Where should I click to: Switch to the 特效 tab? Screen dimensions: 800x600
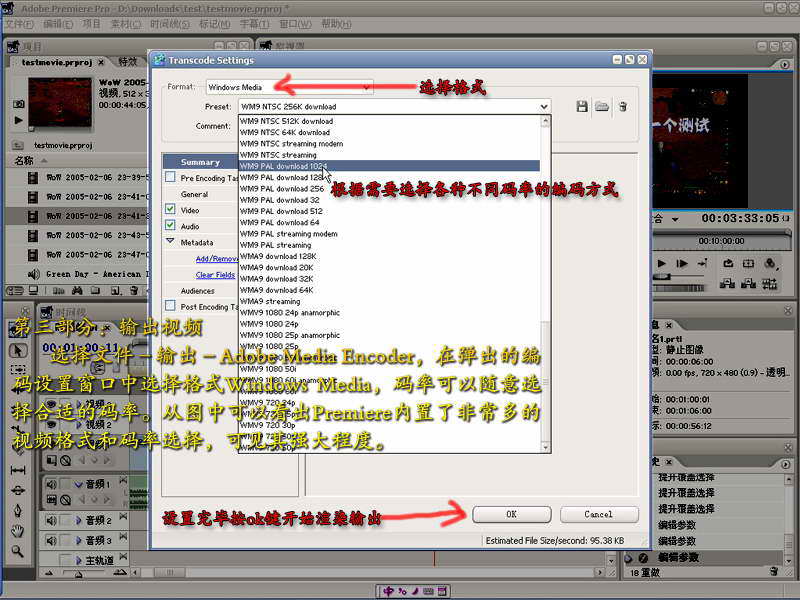tap(128, 62)
